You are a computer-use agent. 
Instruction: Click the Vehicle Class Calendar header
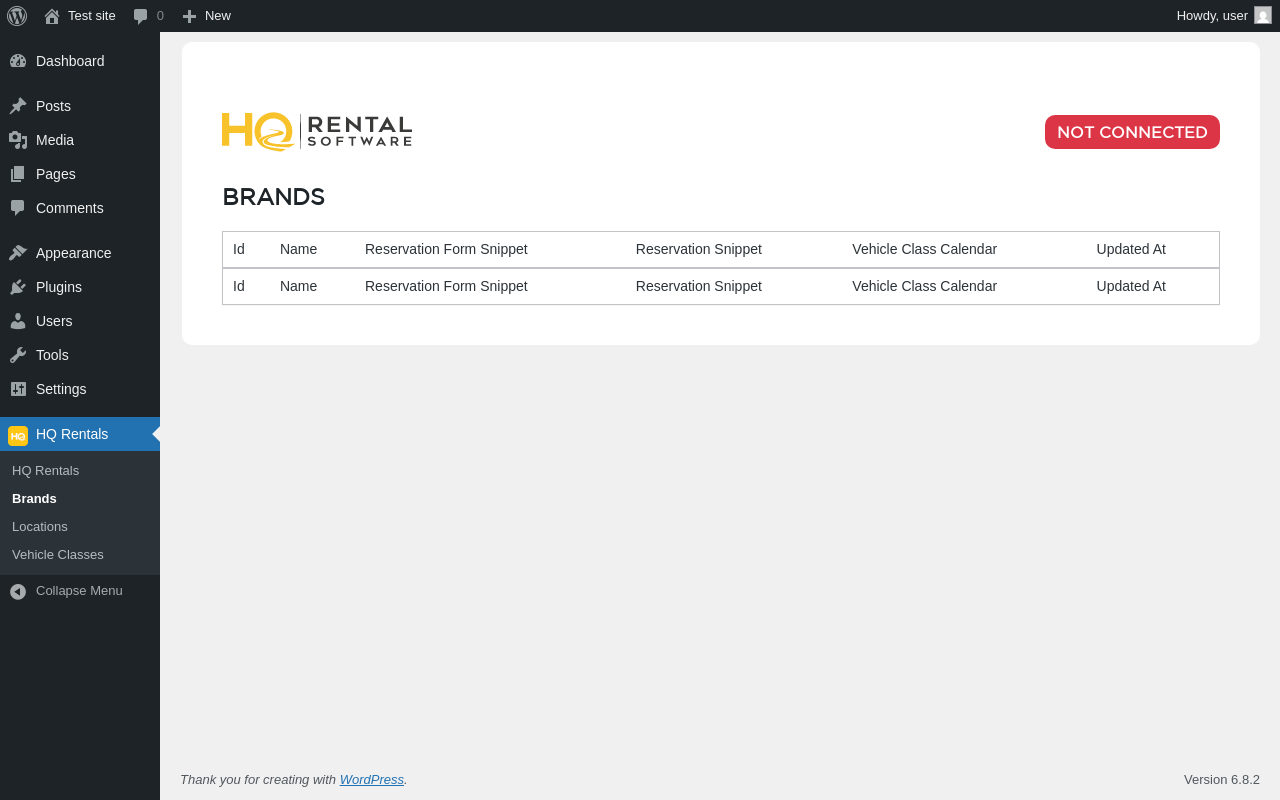[925, 249]
